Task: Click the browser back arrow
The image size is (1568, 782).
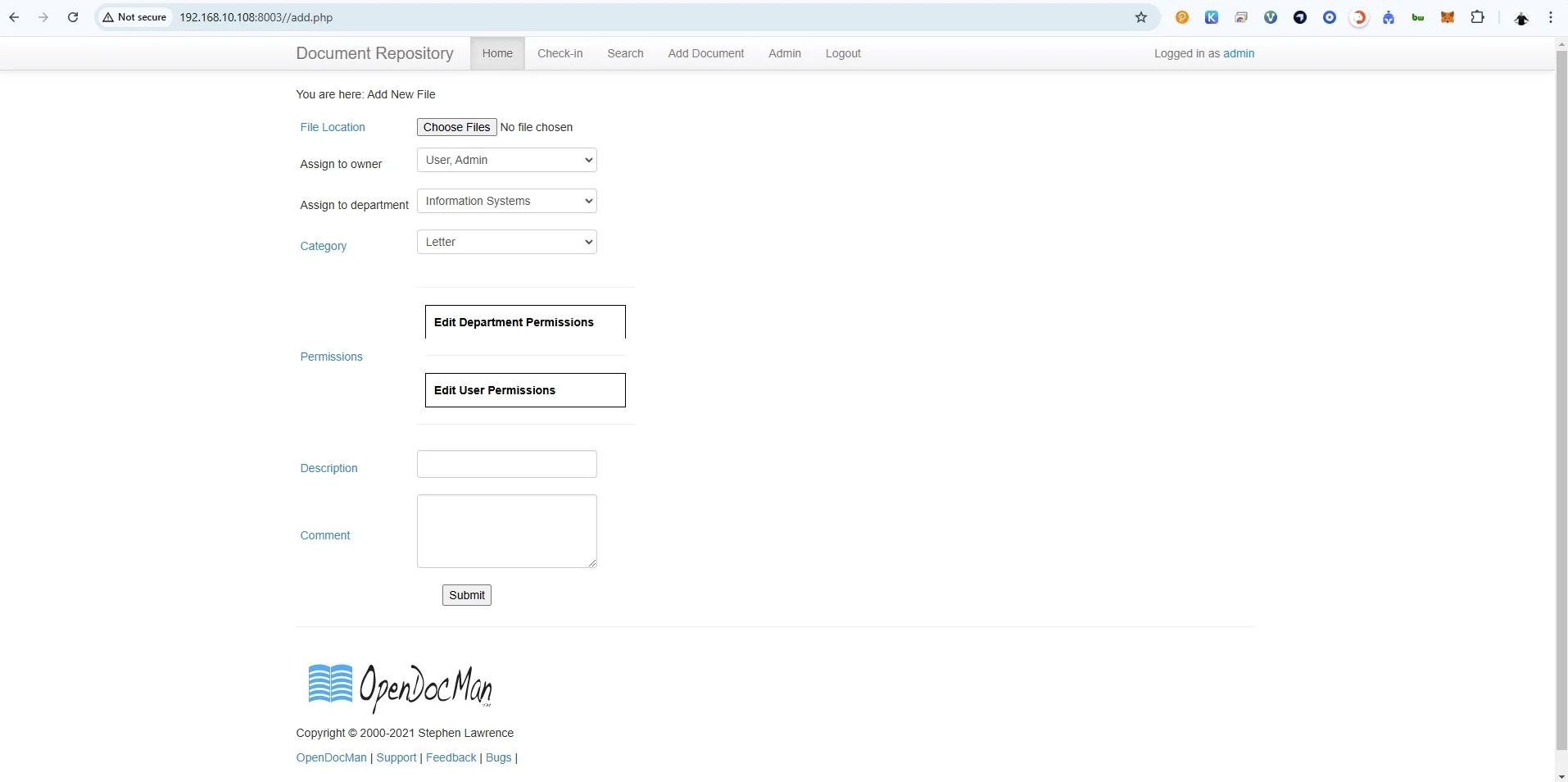Action: pyautogui.click(x=14, y=17)
